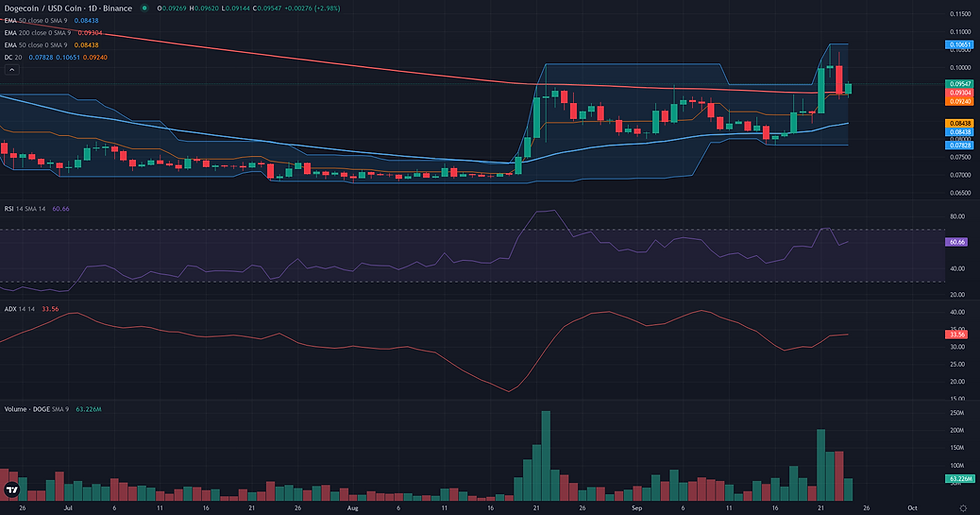Click the green volume 63.226M axis label
Viewport: 980px width, 515px height.
tap(959, 479)
